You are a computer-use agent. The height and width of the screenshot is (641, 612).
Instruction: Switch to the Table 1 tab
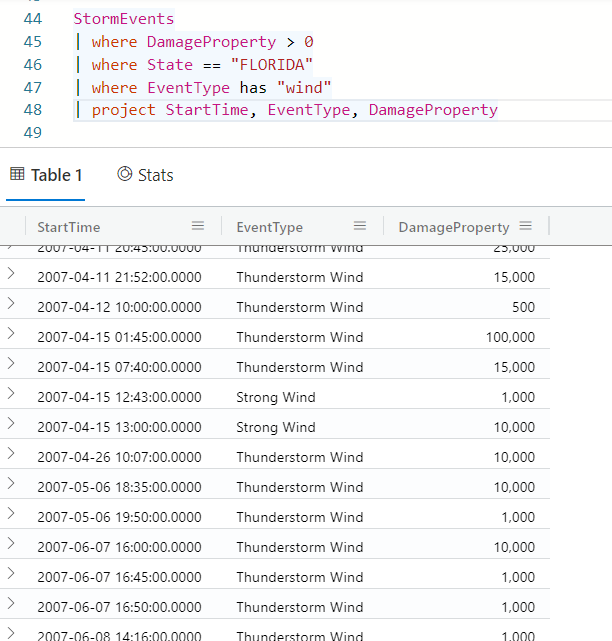click(46, 175)
